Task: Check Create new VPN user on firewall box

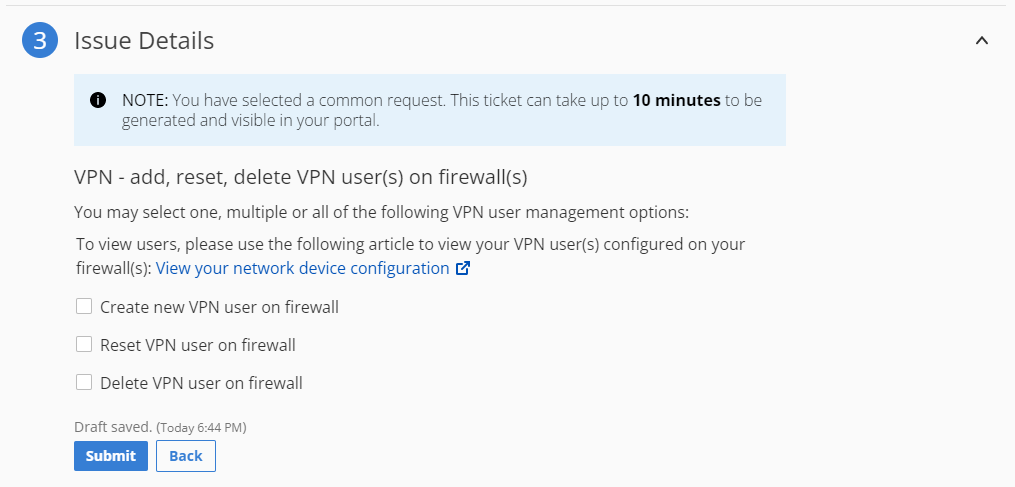Action: pyautogui.click(x=84, y=306)
